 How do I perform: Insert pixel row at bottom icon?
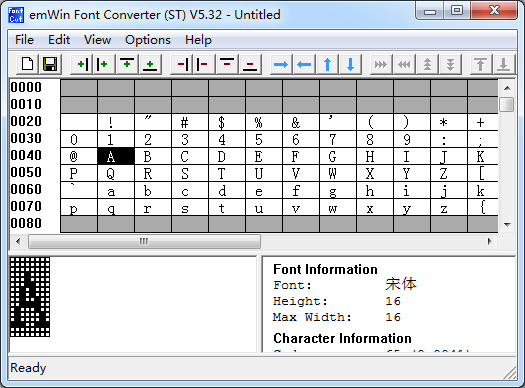[x=150, y=64]
